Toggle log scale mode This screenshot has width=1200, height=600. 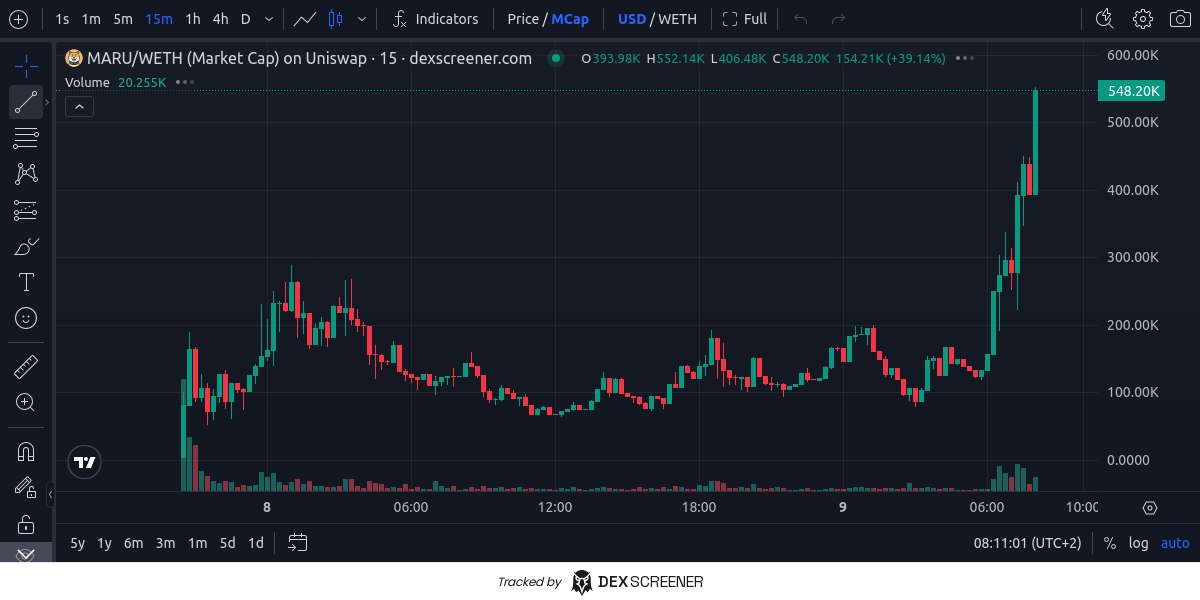(x=1139, y=543)
